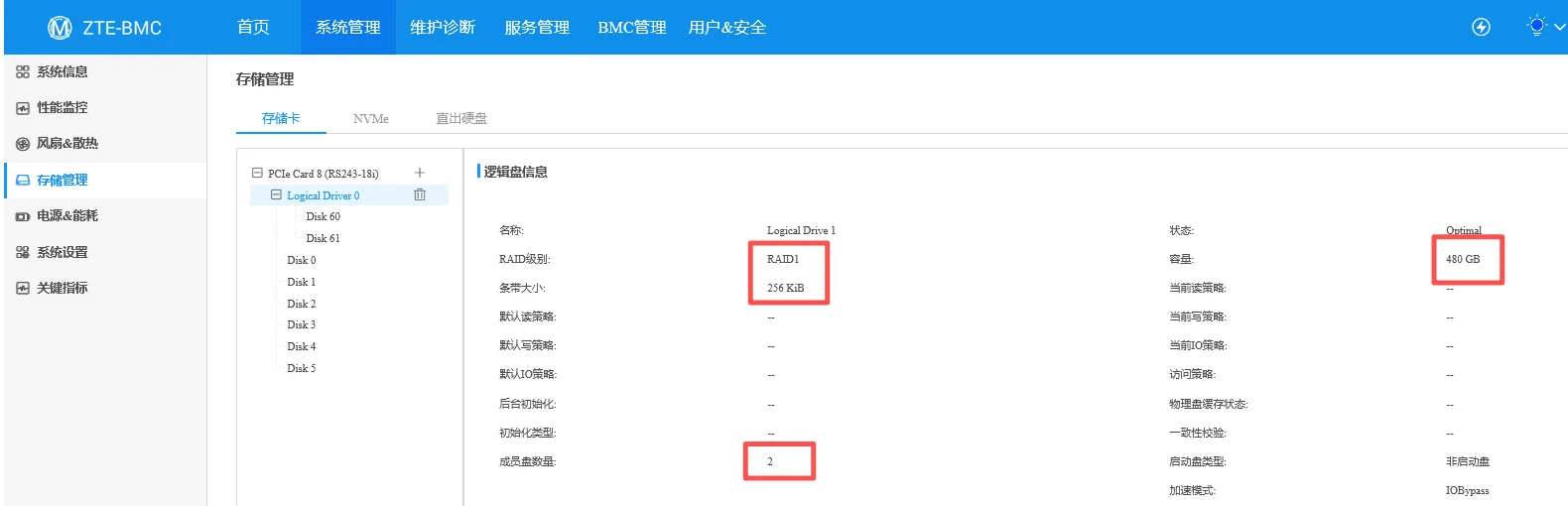
Task: Go to 性能监控 page
Action: pyautogui.click(x=63, y=107)
